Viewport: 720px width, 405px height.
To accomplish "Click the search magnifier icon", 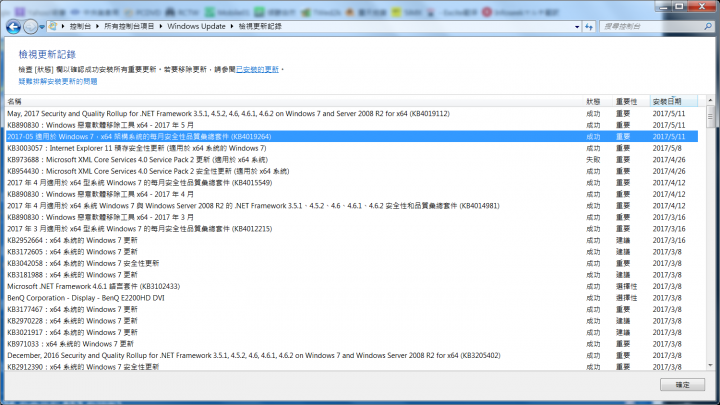I will (x=708, y=27).
